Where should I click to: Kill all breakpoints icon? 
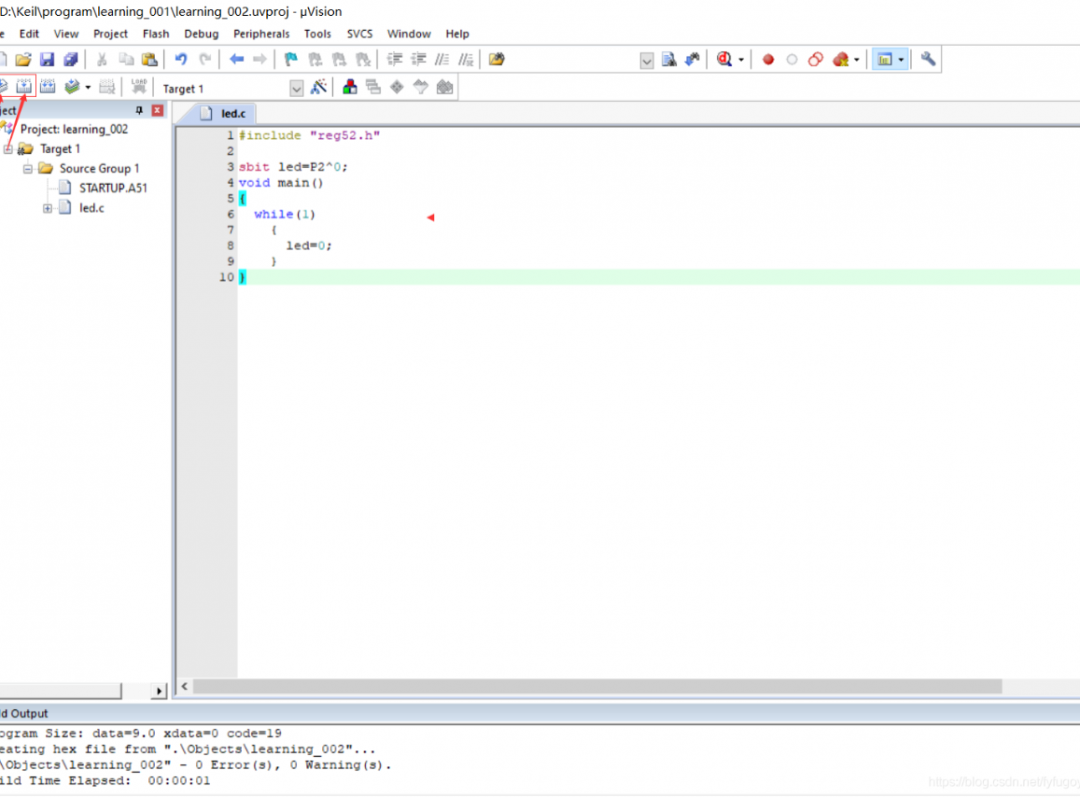(840, 59)
